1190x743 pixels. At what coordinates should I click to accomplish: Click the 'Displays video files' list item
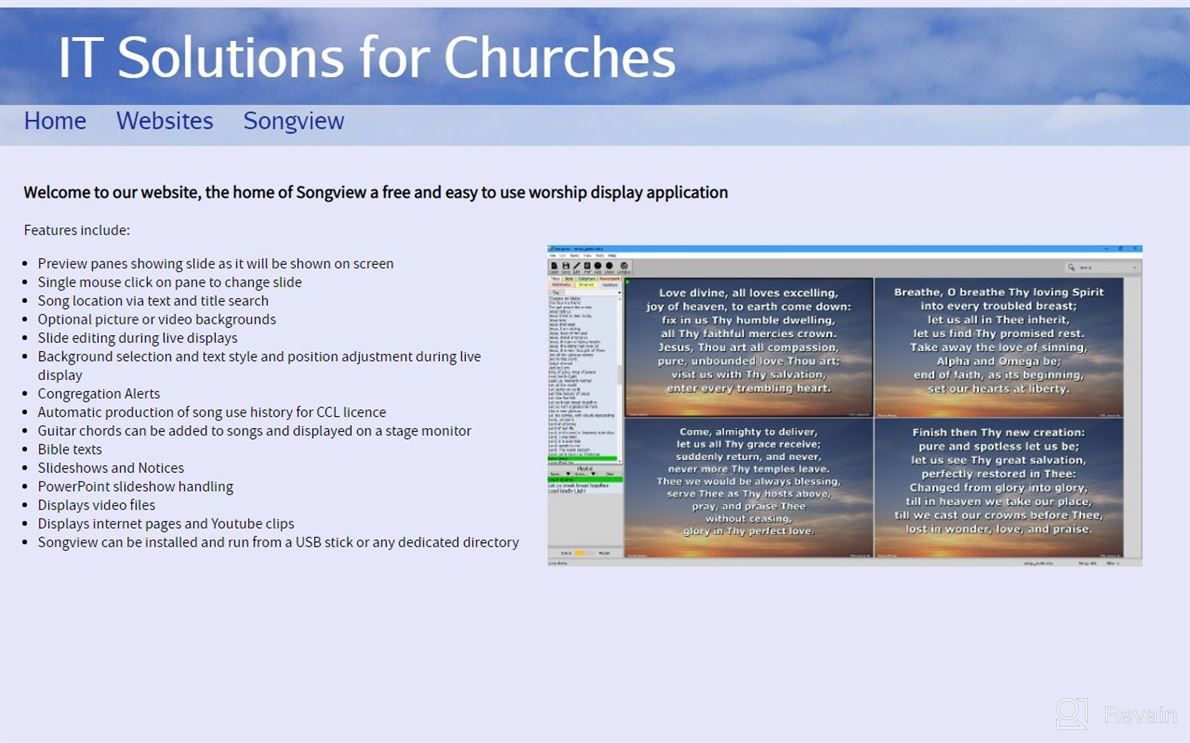pos(96,505)
